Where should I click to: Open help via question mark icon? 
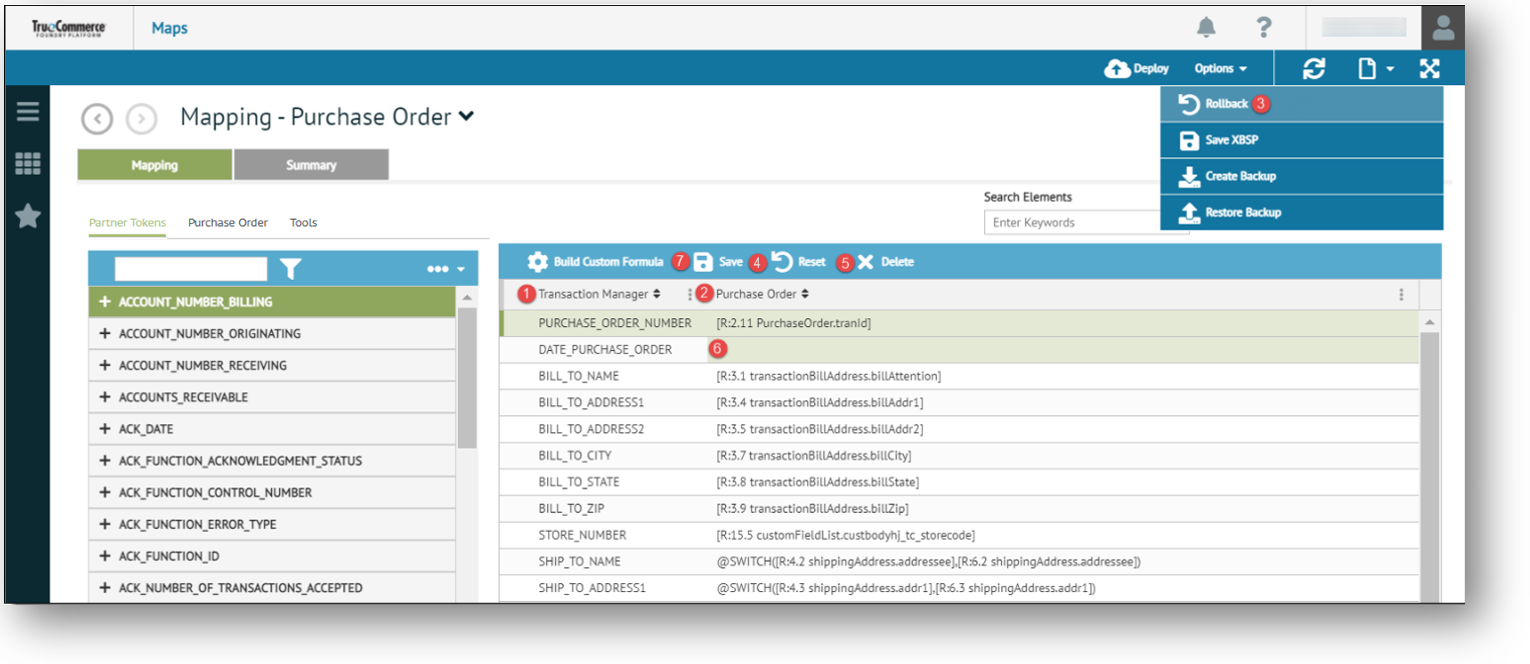click(1264, 28)
